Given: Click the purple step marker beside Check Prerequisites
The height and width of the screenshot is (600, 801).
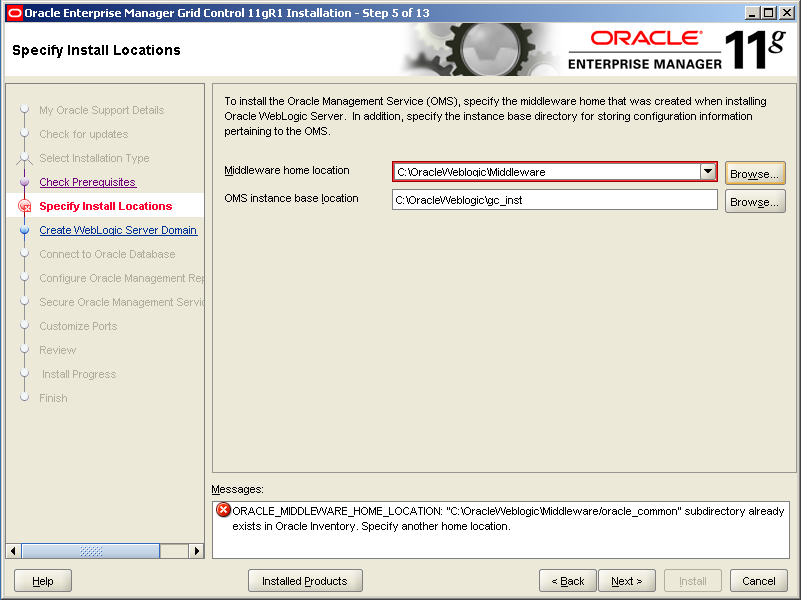Looking at the screenshot, I should click(25, 182).
